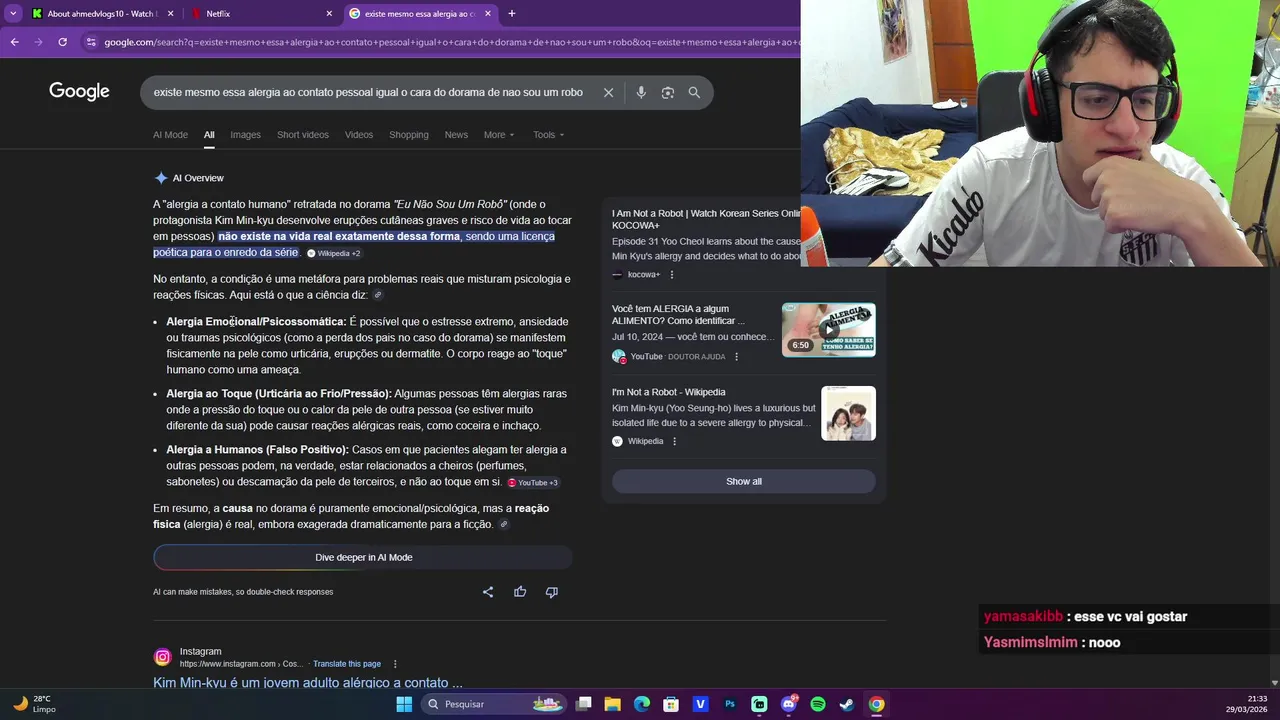Open the YouTube +3 source chip
This screenshot has height=720, width=1280.
(533, 482)
